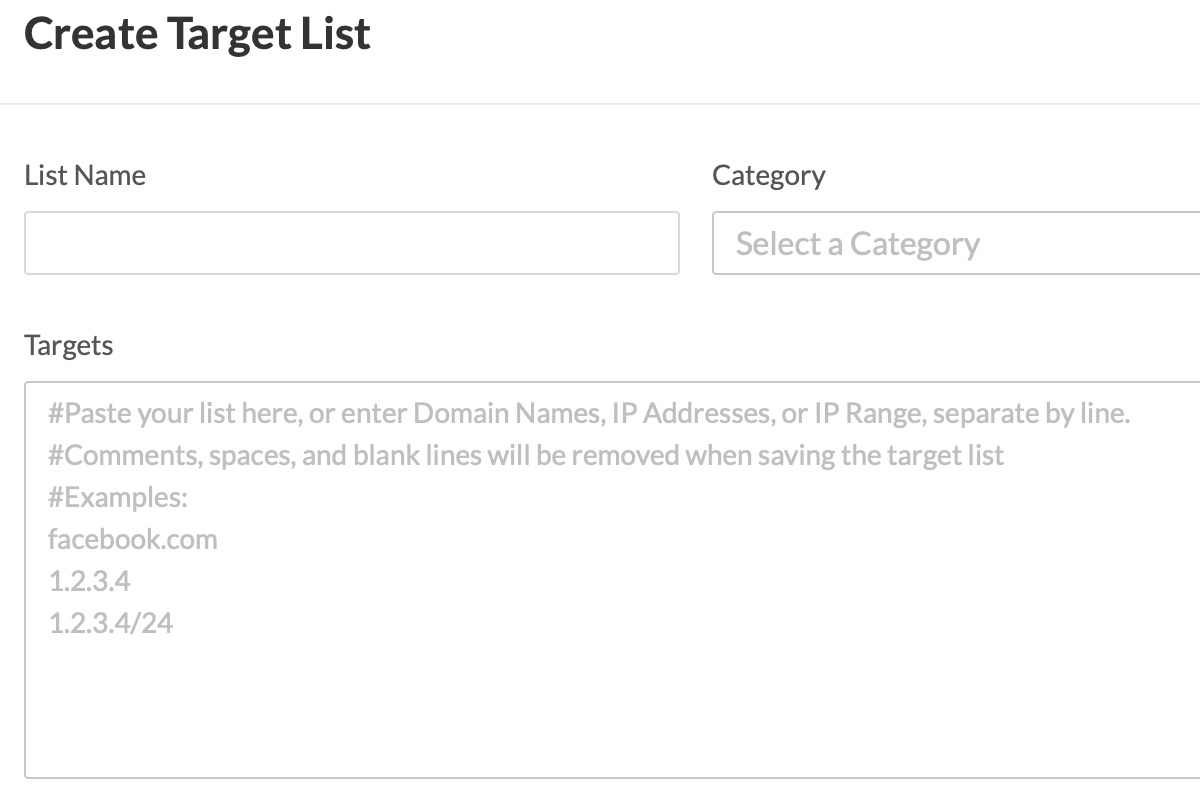Select the "Create Target List" heading
1200x812 pixels.
point(197,34)
